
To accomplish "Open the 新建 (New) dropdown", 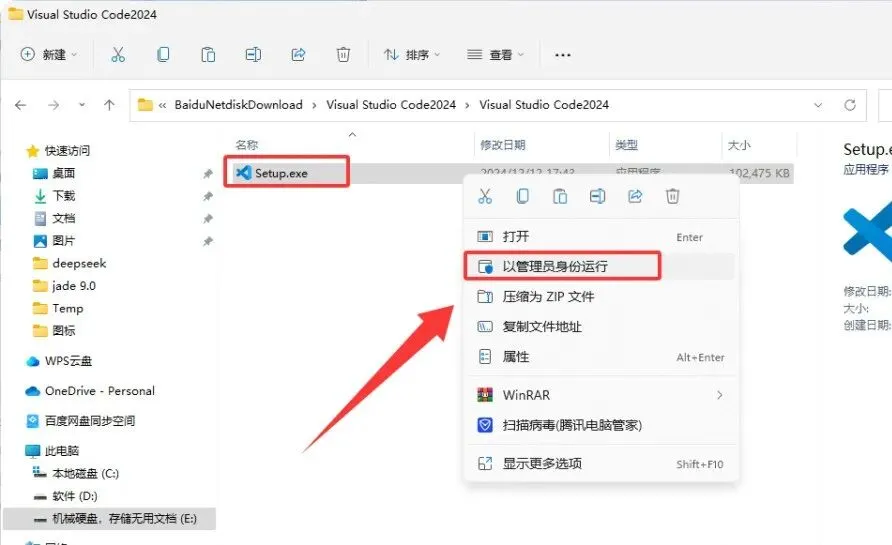I will pos(48,55).
